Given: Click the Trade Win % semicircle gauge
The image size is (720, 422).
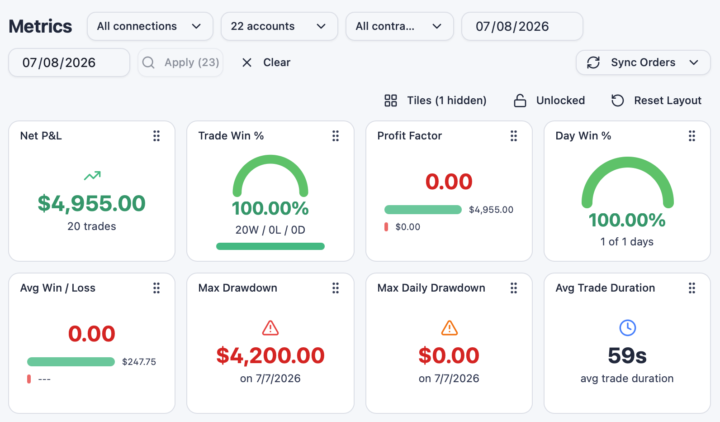Looking at the screenshot, I should pyautogui.click(x=270, y=175).
